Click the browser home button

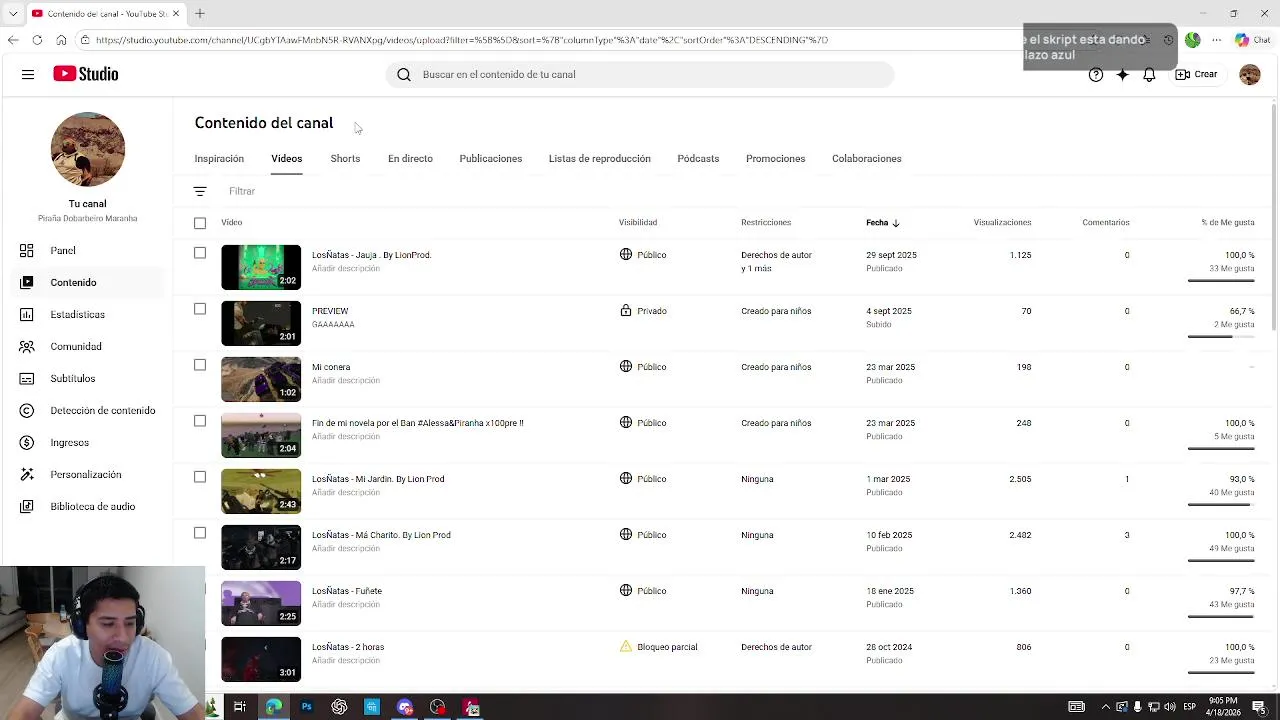point(61,40)
